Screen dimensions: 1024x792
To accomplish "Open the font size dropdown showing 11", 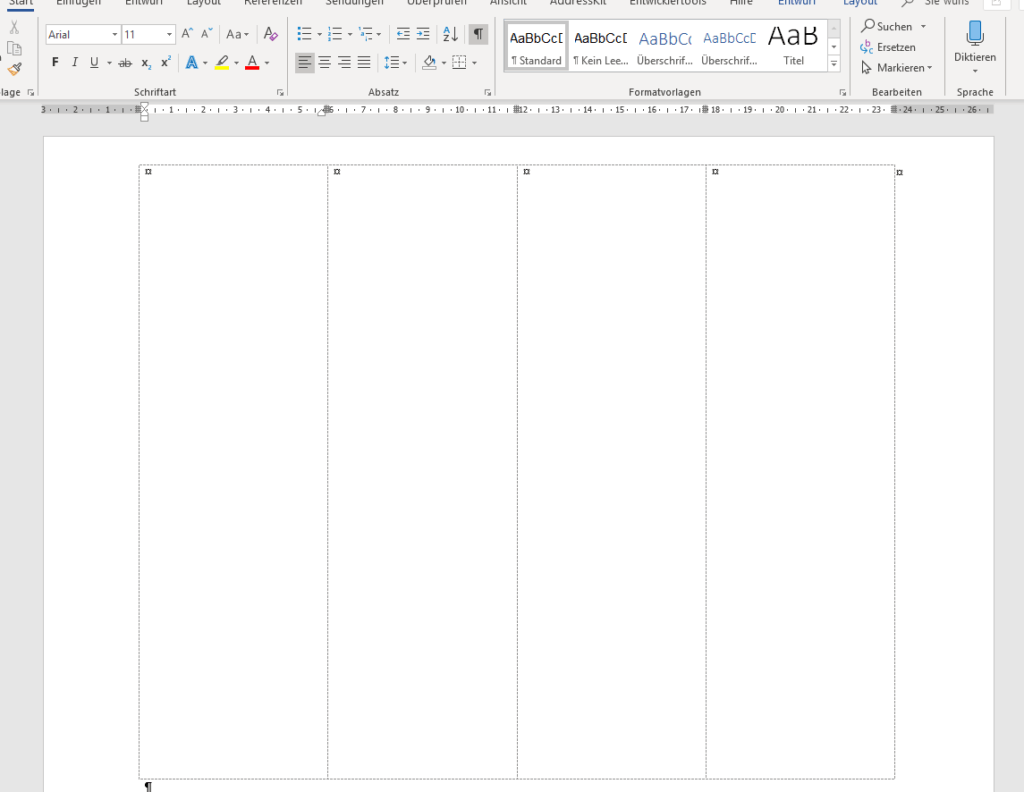I will [169, 35].
